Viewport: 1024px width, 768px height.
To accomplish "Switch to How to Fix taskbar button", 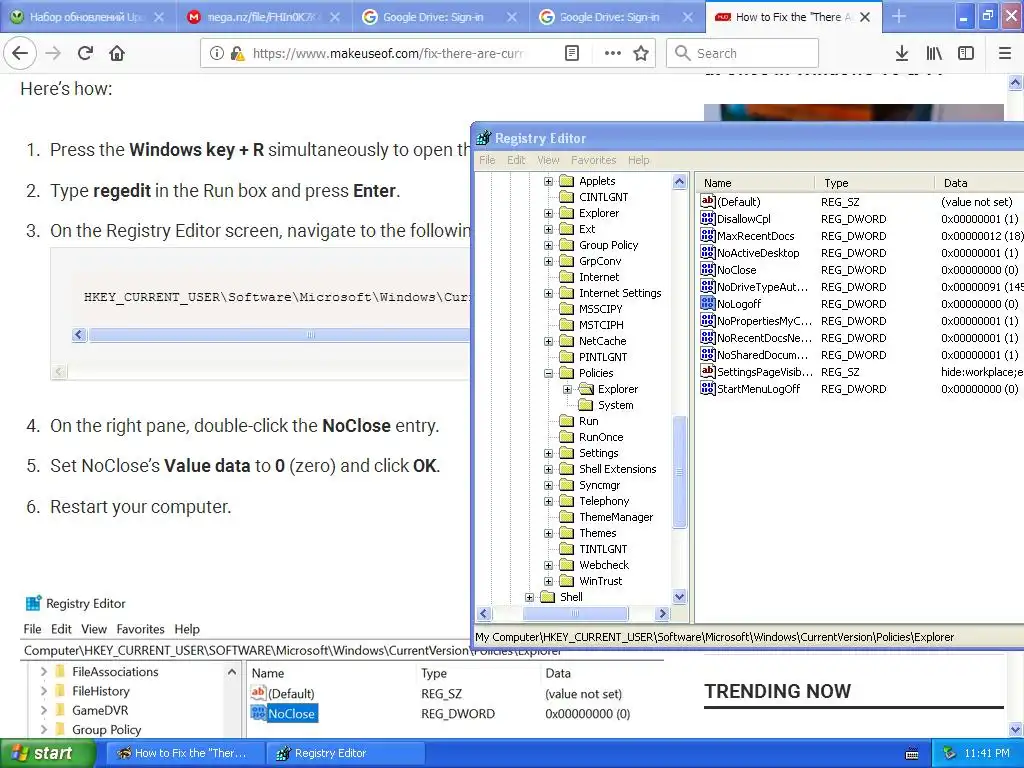I will pyautogui.click(x=186, y=753).
